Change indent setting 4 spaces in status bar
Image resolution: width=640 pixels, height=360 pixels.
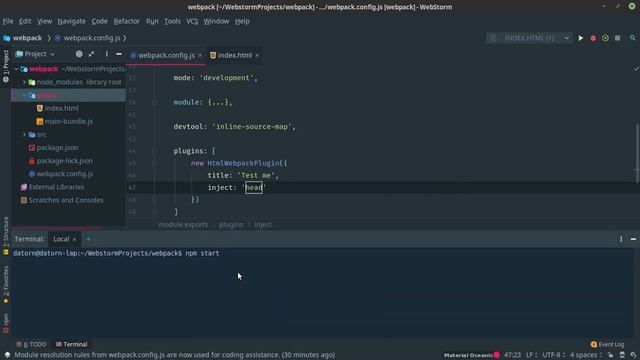pos(586,355)
